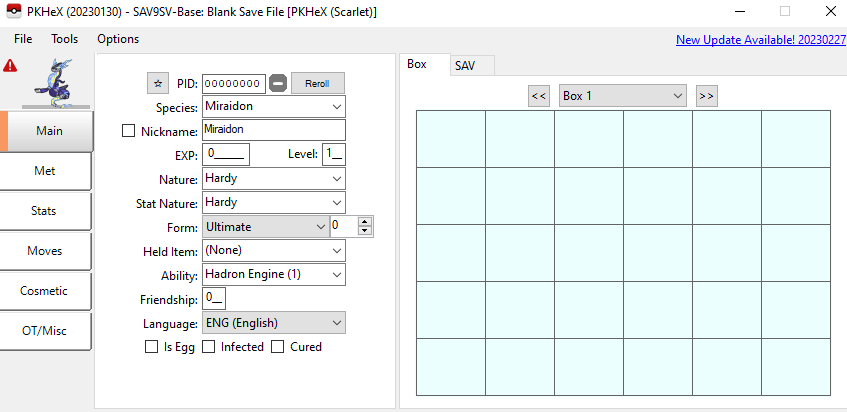The image size is (847, 412).
Task: Click the Miraidon sprite preview
Action: pos(55,83)
